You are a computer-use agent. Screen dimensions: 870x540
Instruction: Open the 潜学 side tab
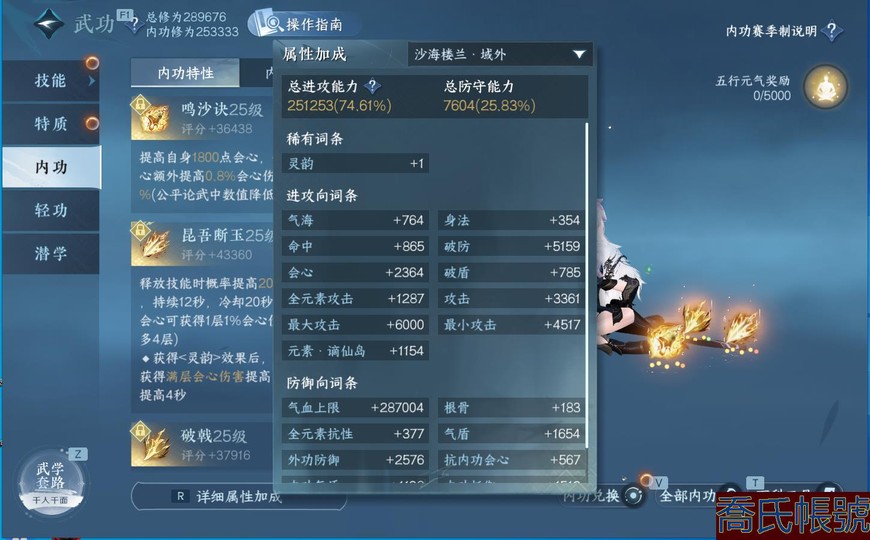tap(50, 254)
